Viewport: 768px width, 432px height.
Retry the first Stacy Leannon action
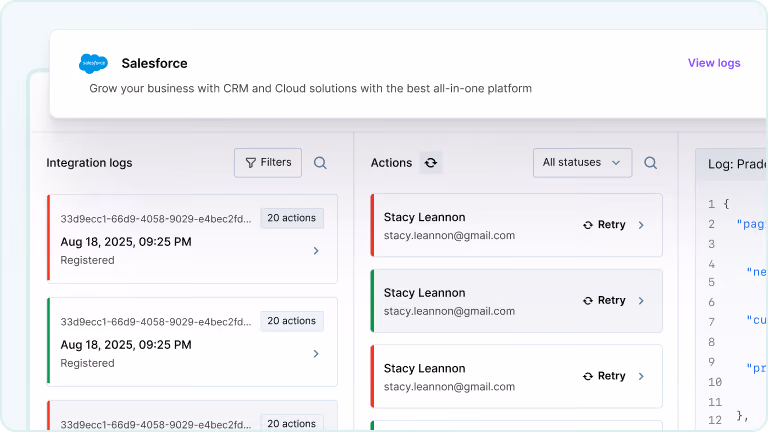coord(604,225)
